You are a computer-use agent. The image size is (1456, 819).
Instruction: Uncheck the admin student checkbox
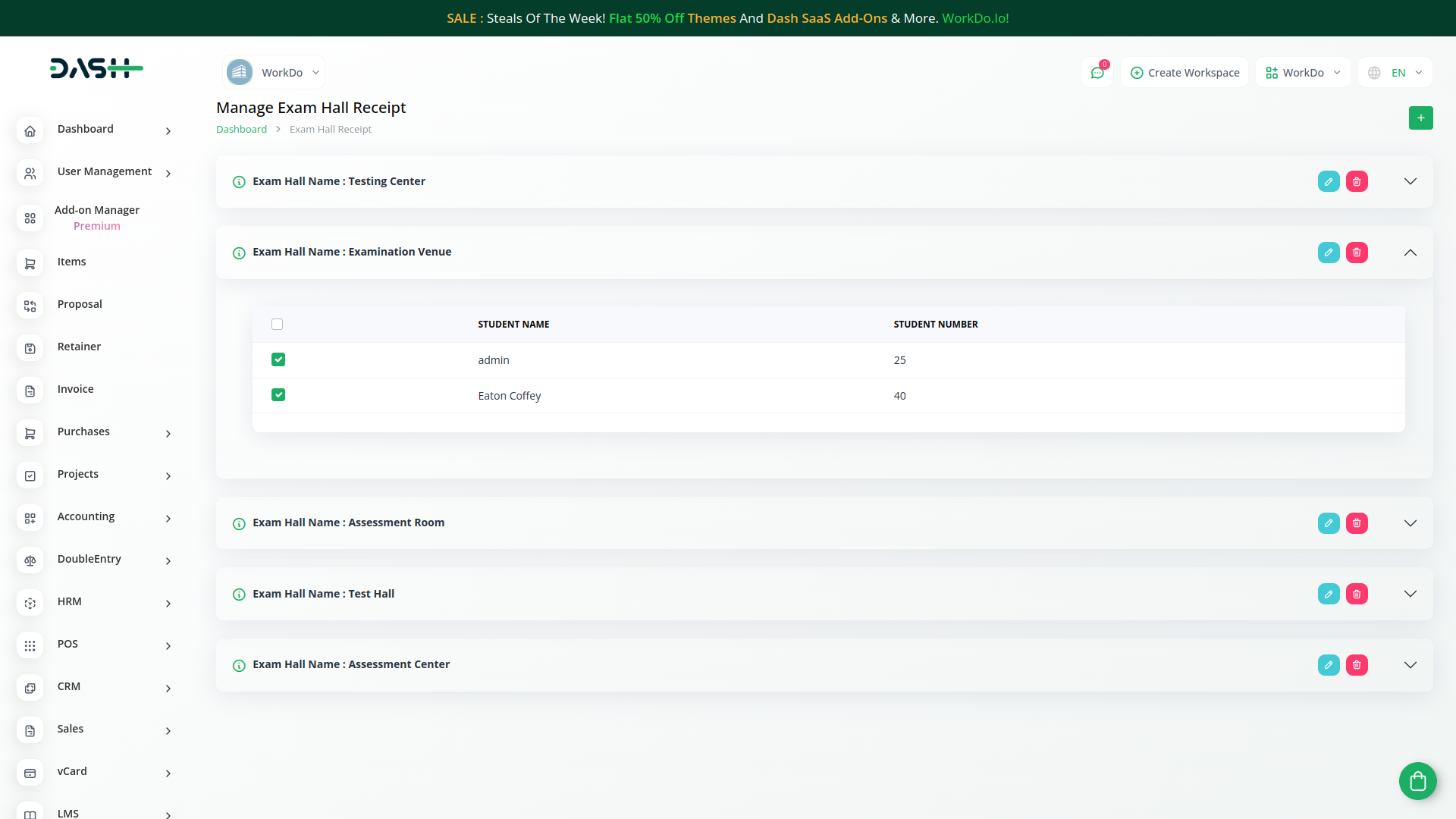coord(278,359)
